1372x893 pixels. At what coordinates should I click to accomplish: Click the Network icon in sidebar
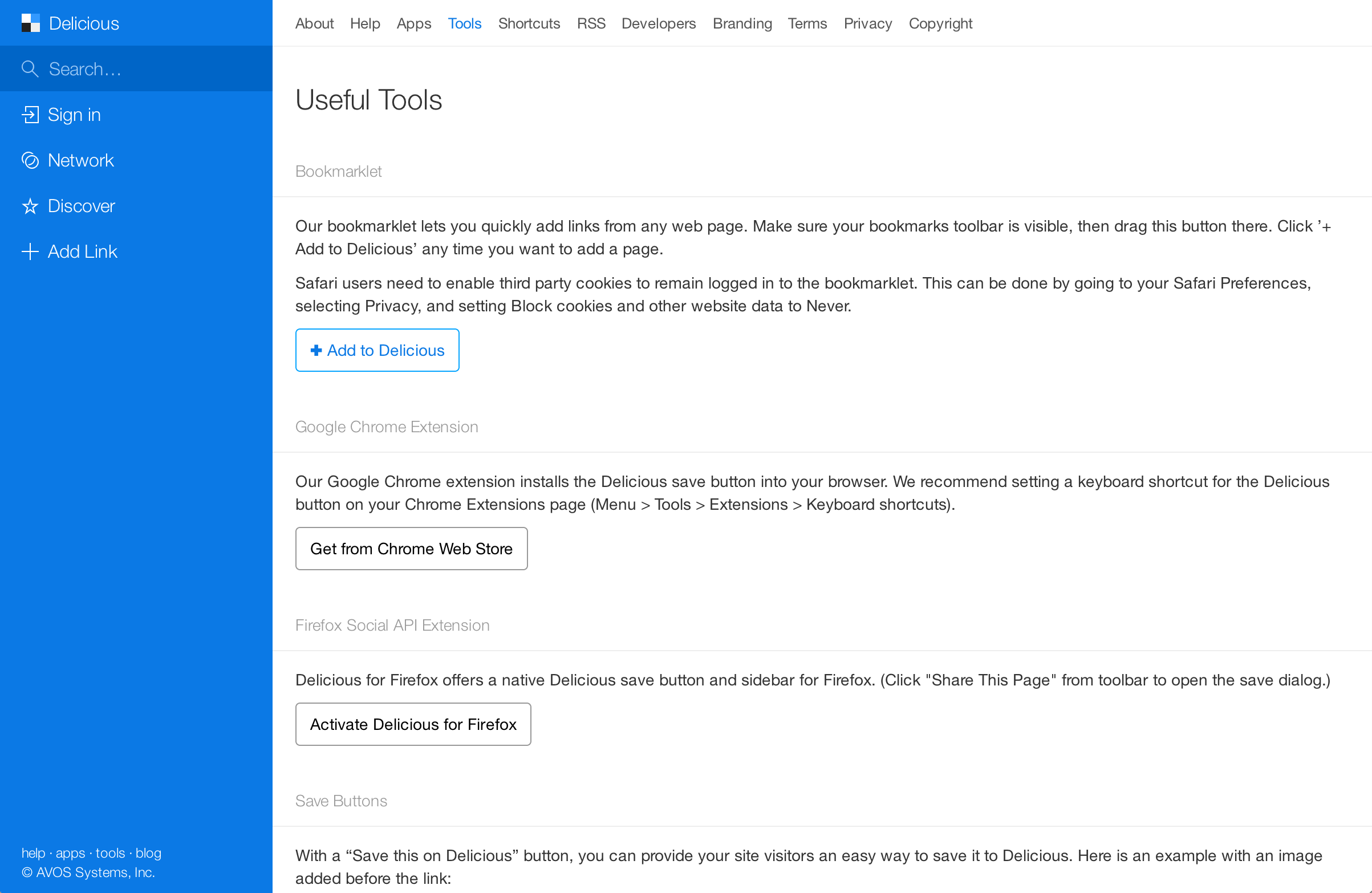30,160
